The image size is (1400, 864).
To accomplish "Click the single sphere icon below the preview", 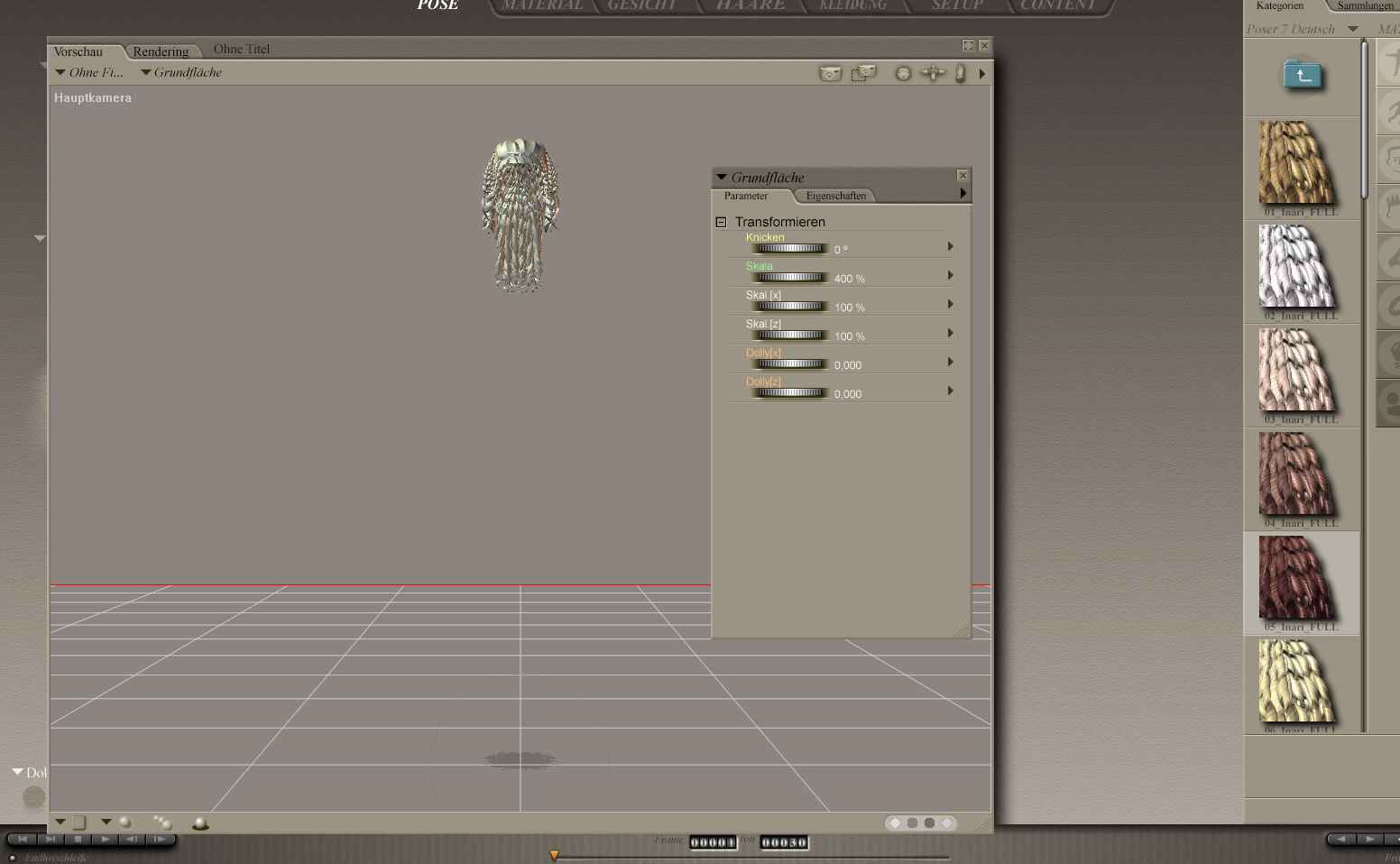I will tap(125, 823).
